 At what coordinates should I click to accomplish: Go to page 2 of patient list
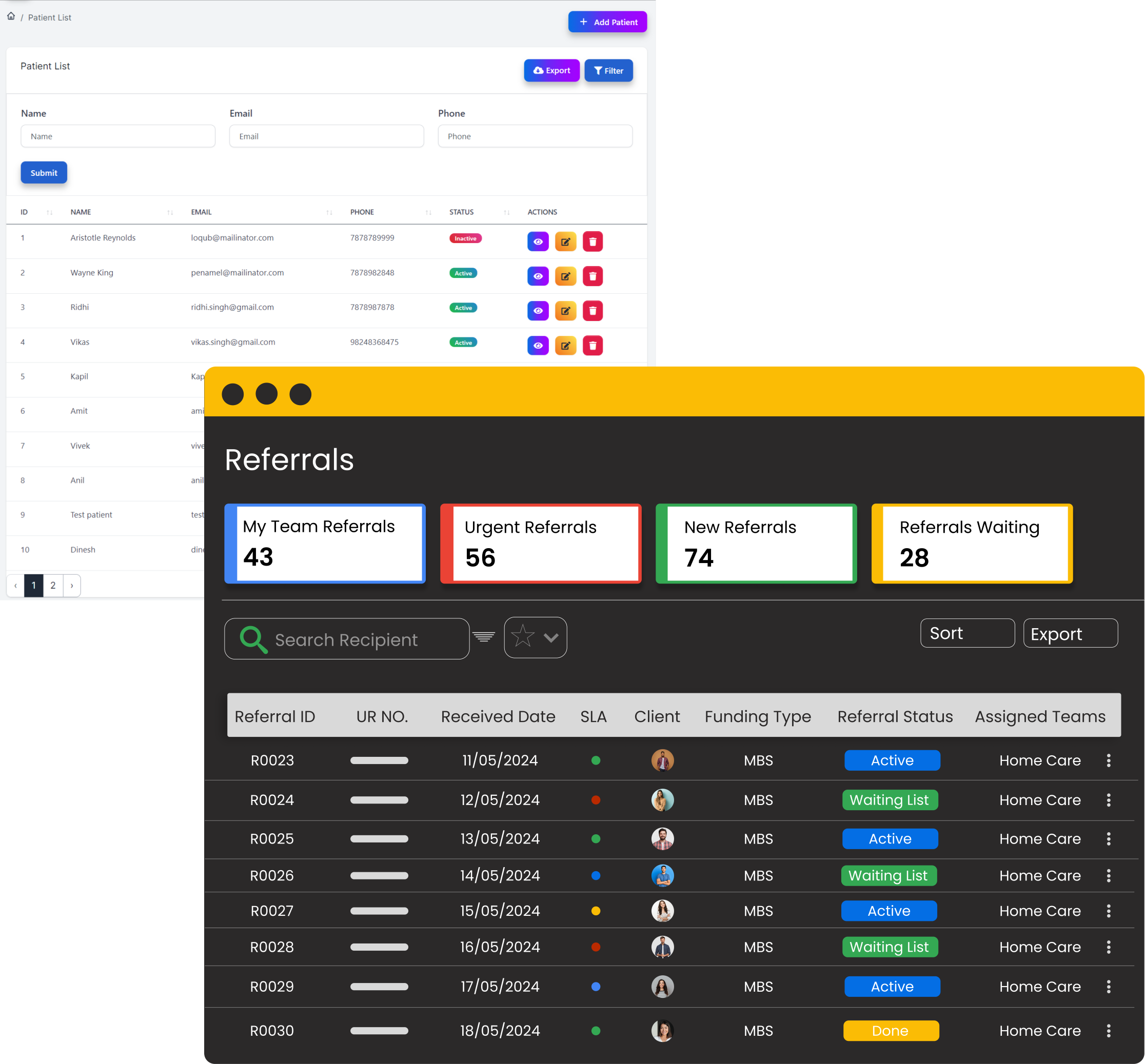[53, 586]
